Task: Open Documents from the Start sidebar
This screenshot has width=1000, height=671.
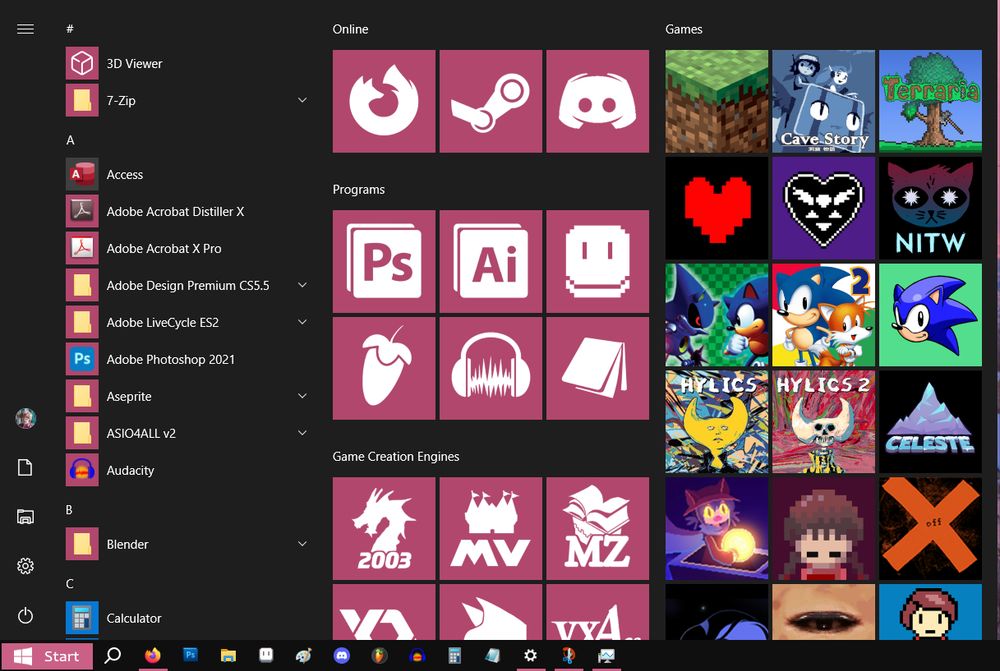Action: [26, 468]
